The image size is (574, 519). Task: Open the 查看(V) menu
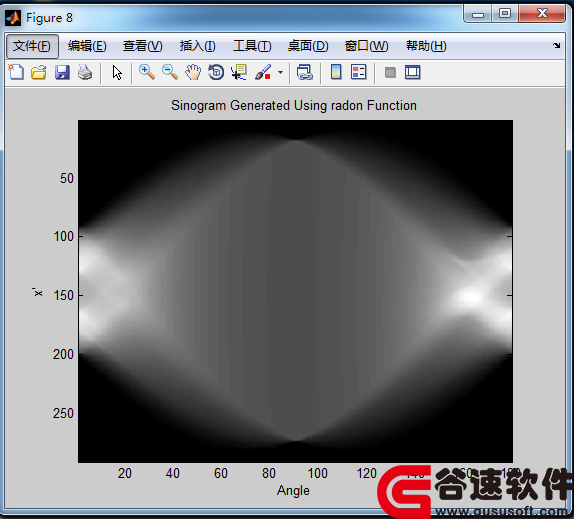pyautogui.click(x=142, y=46)
